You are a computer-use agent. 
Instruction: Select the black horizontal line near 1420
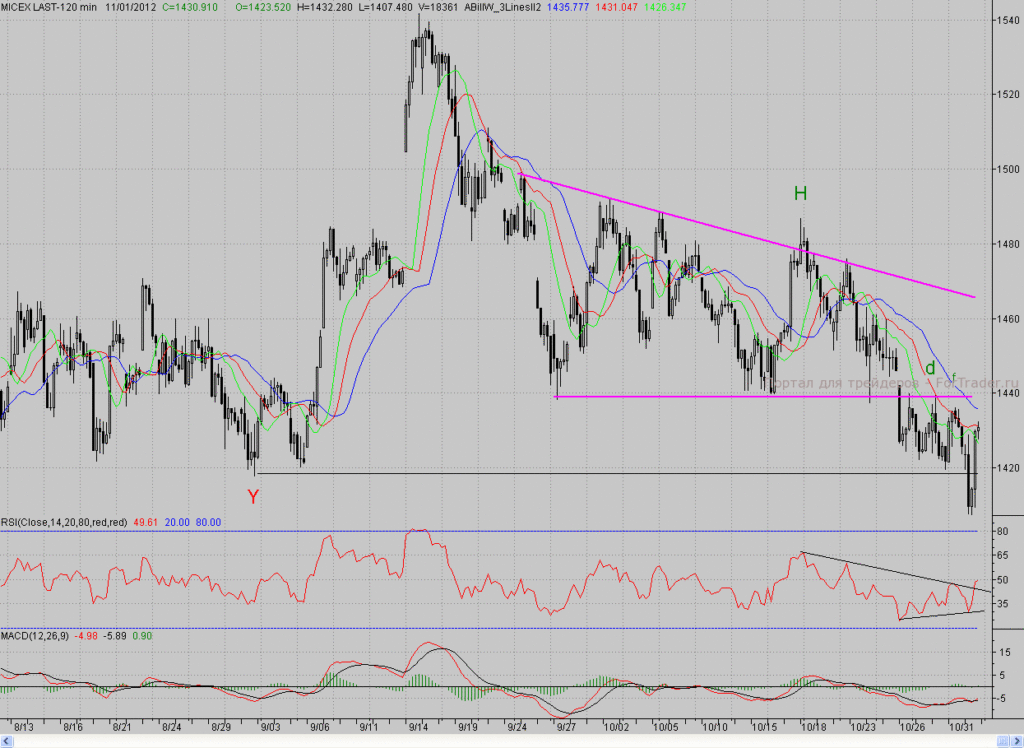pos(617,473)
